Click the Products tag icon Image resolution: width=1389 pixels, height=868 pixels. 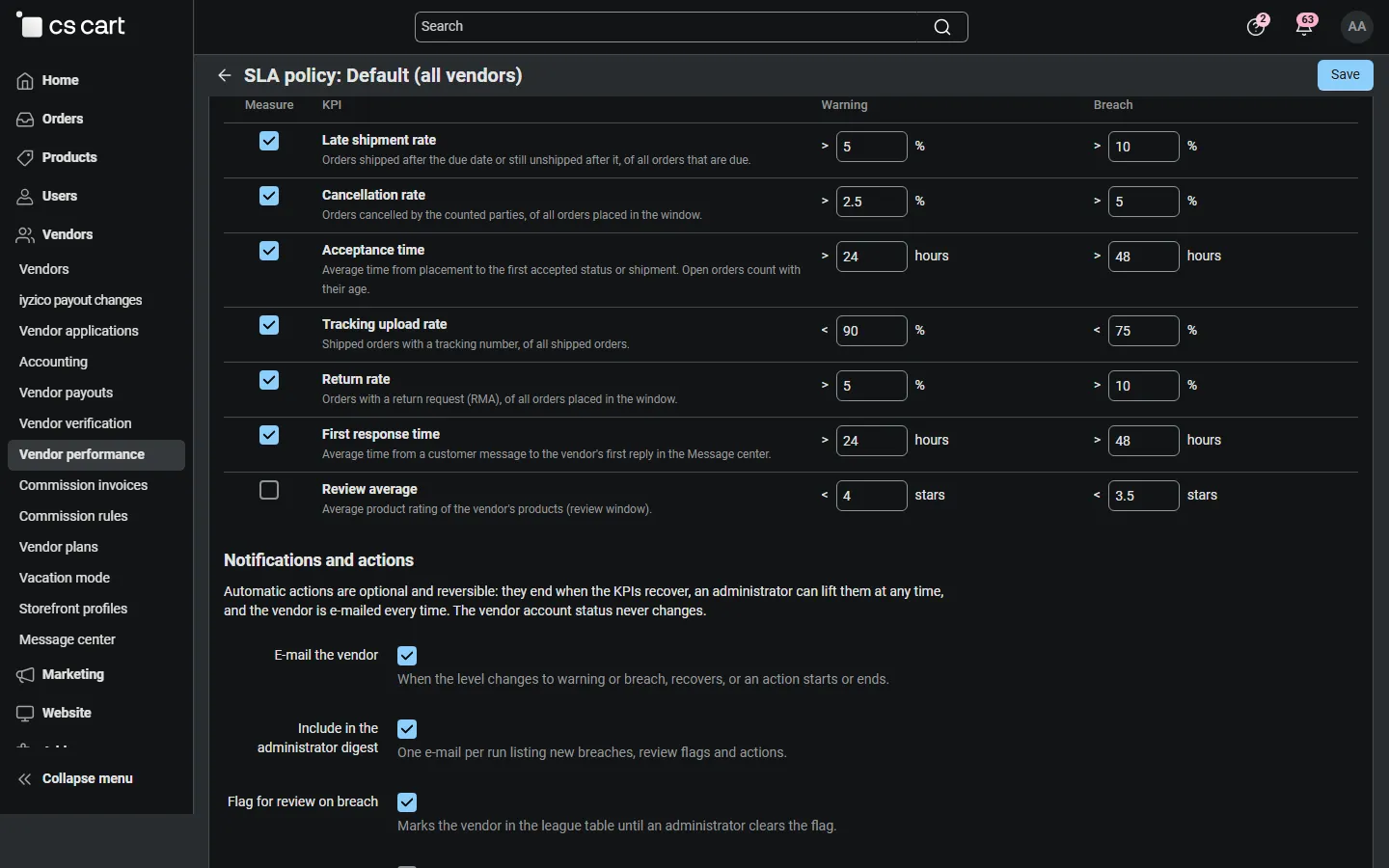[25, 158]
